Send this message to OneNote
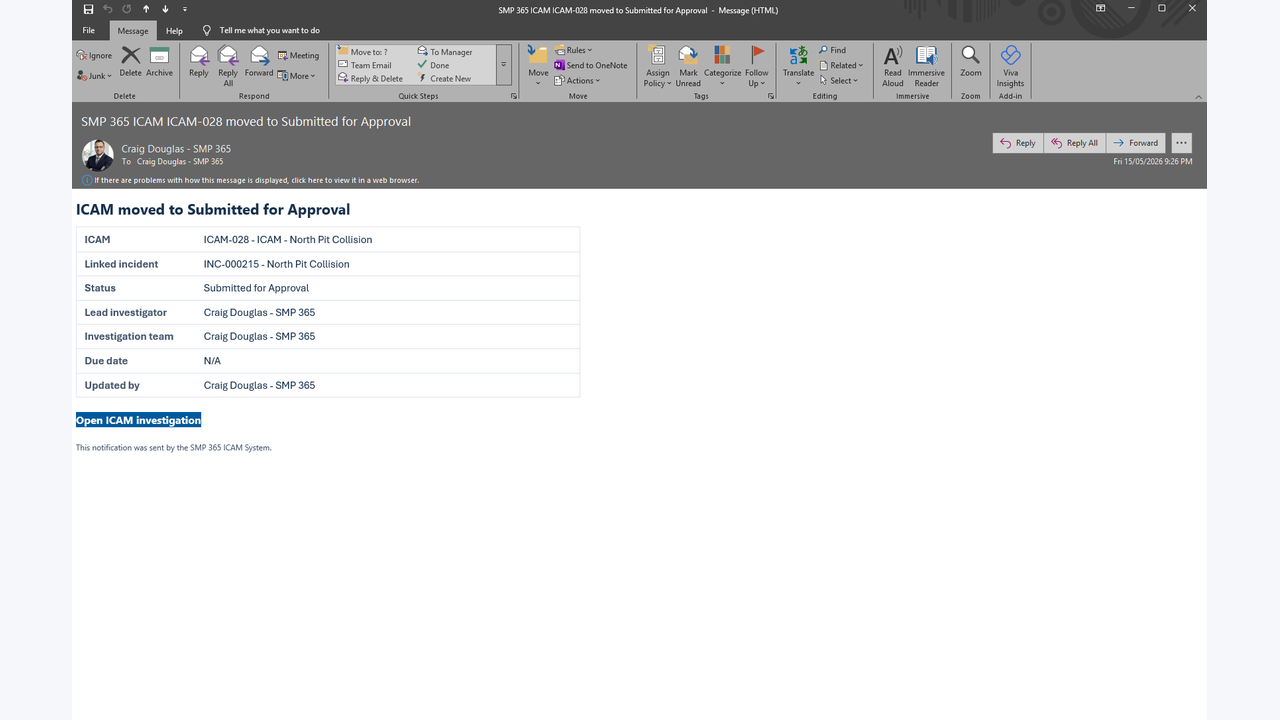This screenshot has width=1280, height=720. [x=591, y=65]
